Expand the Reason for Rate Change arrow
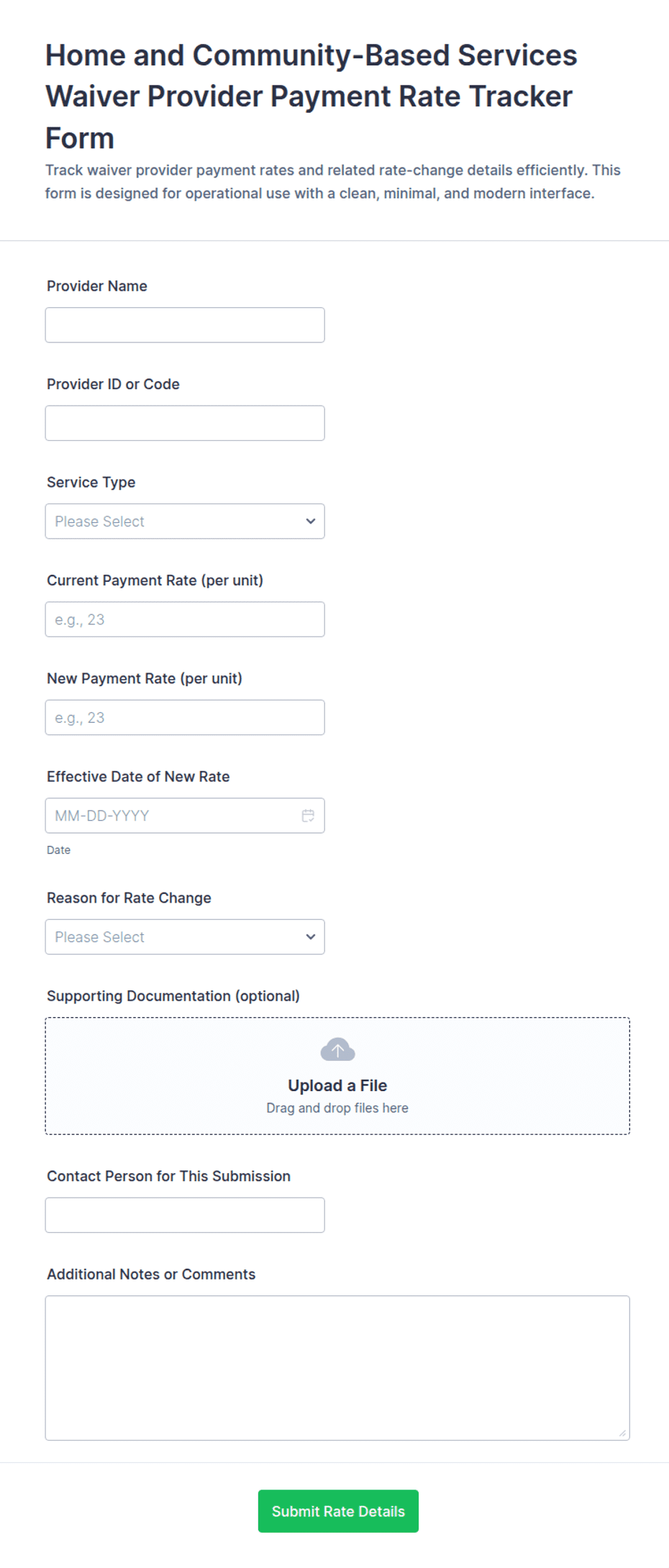The height and width of the screenshot is (1568, 669). pos(311,936)
